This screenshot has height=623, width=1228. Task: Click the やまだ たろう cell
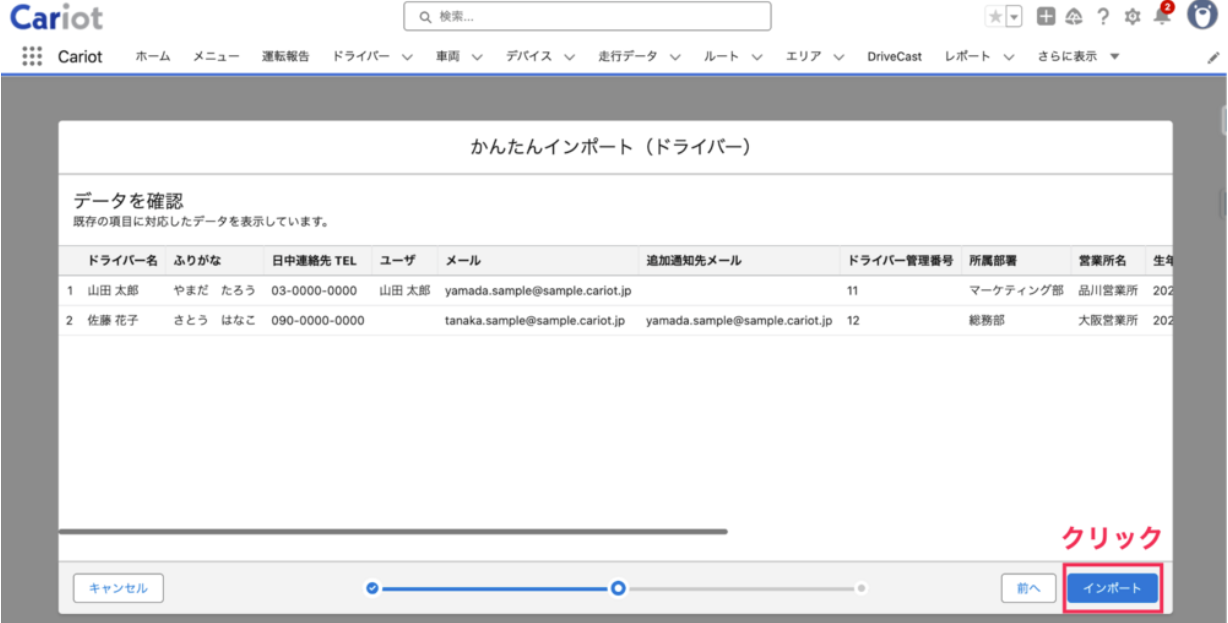215,291
